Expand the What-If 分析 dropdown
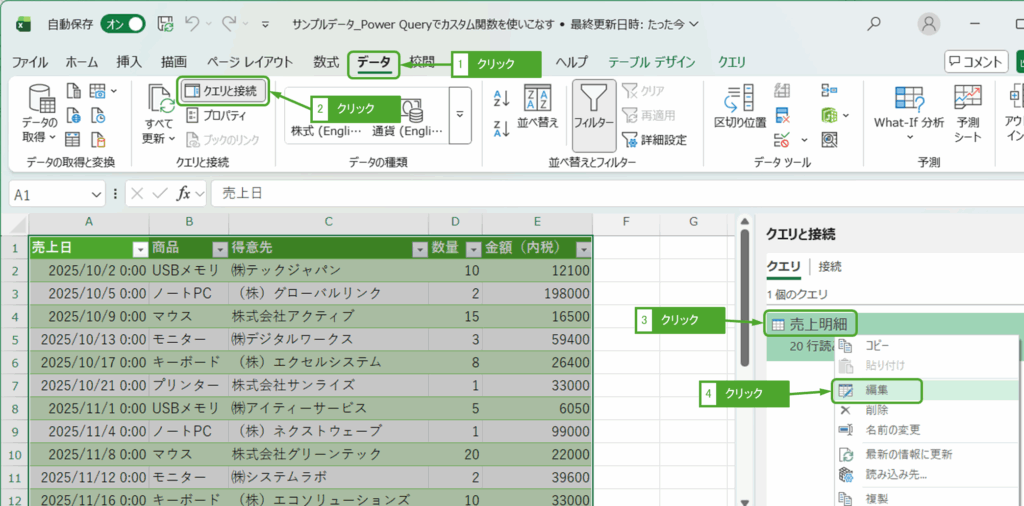This screenshot has width=1024, height=506. click(908, 122)
